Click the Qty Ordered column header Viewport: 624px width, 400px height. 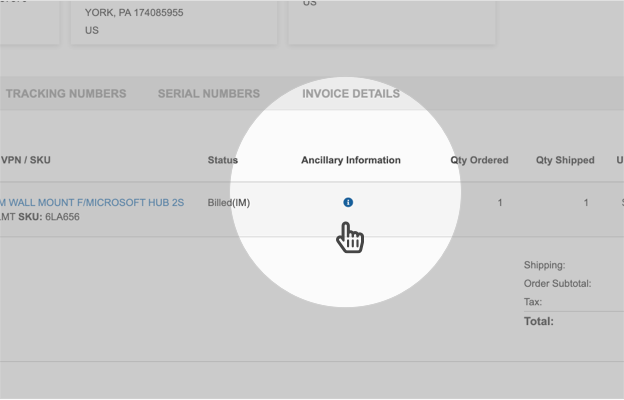pos(479,160)
